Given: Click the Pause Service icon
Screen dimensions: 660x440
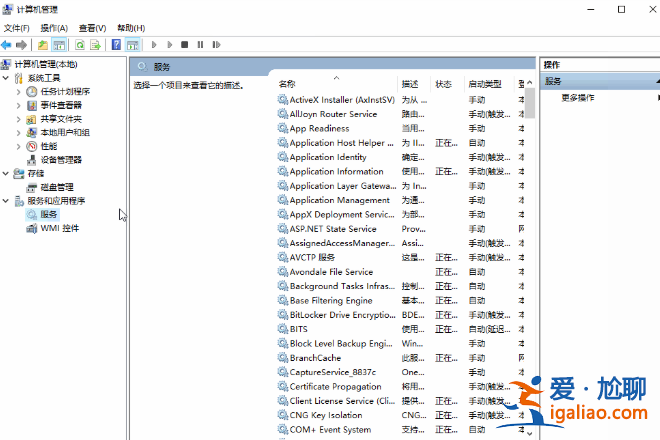Looking at the screenshot, I should (x=200, y=45).
